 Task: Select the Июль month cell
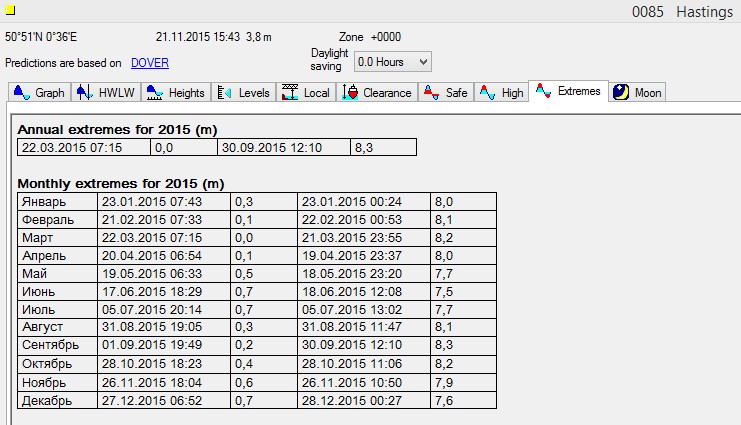click(57, 310)
